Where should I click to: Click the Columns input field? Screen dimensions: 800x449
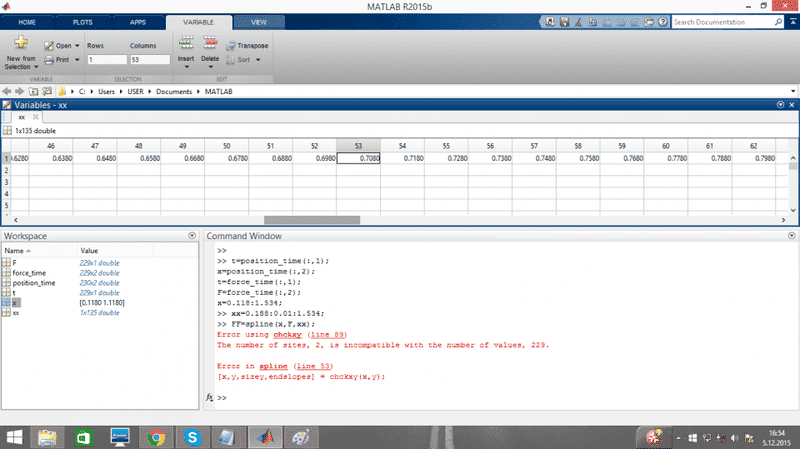pos(149,60)
